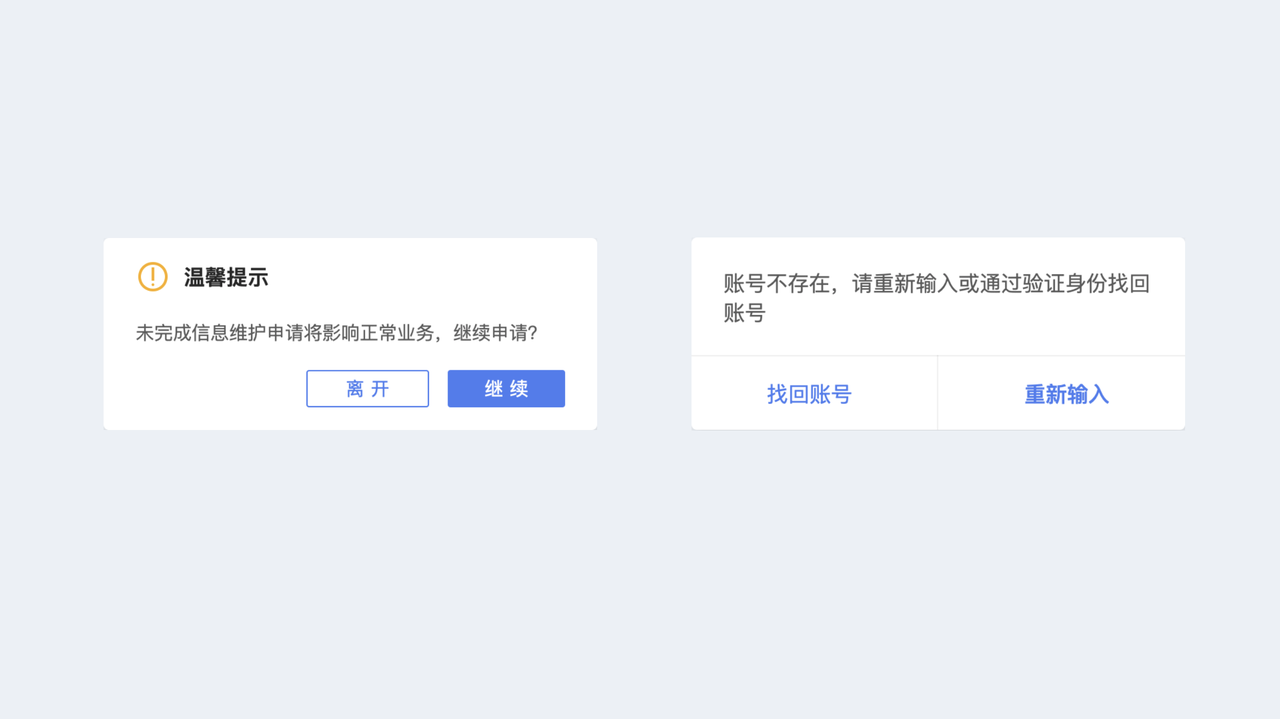Click the 温馨提示 dialog title

pyautogui.click(x=226, y=278)
